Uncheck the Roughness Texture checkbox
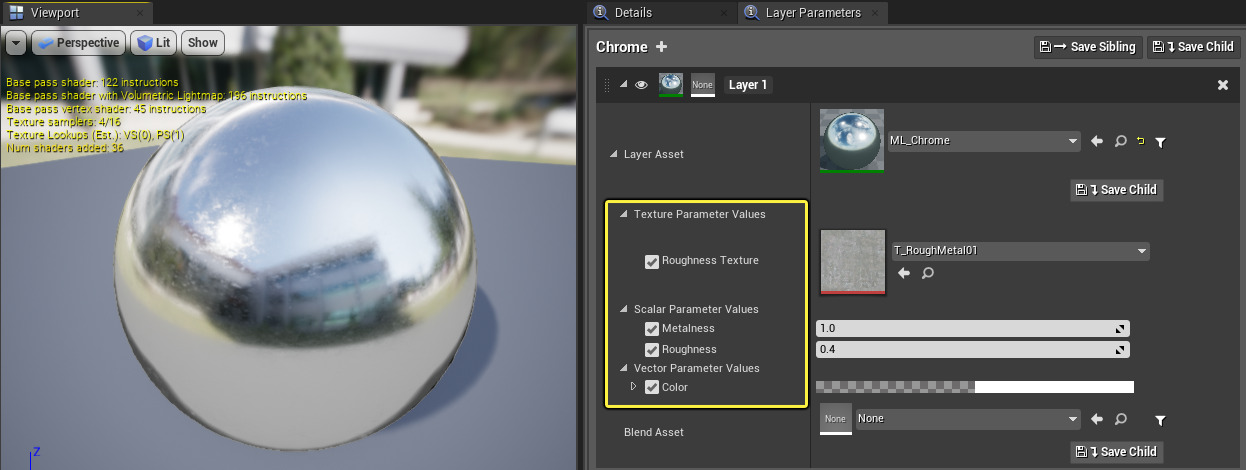Image resolution: width=1247 pixels, height=470 pixels. 652,261
